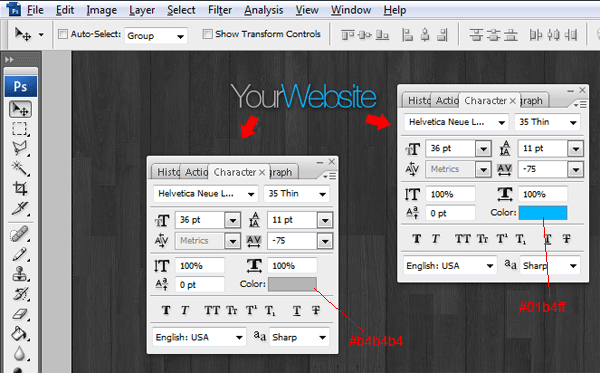Open English: USA dropdown in blue-swatch panel
600x373 pixels.
pyautogui.click(x=450, y=266)
